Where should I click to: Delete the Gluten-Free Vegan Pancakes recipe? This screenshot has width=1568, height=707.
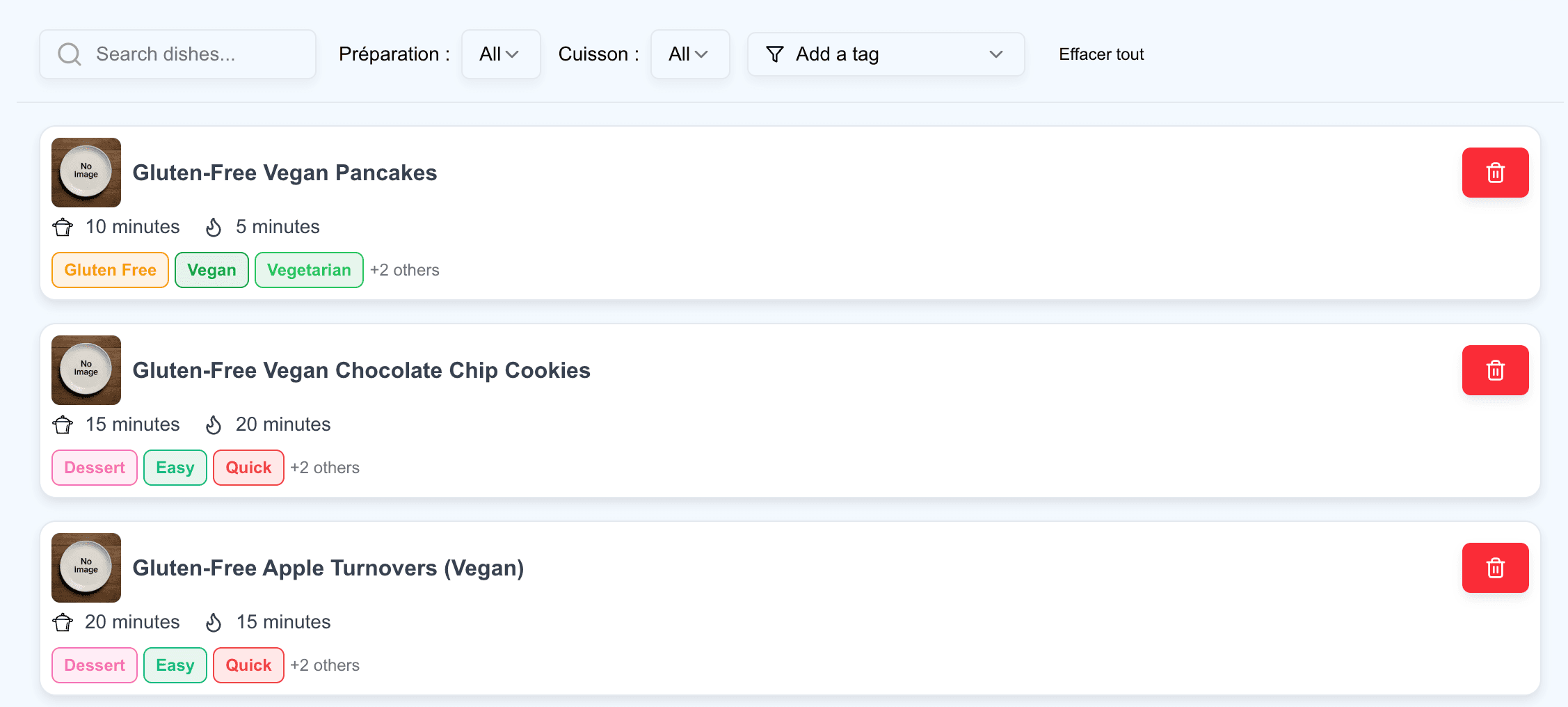(x=1495, y=173)
